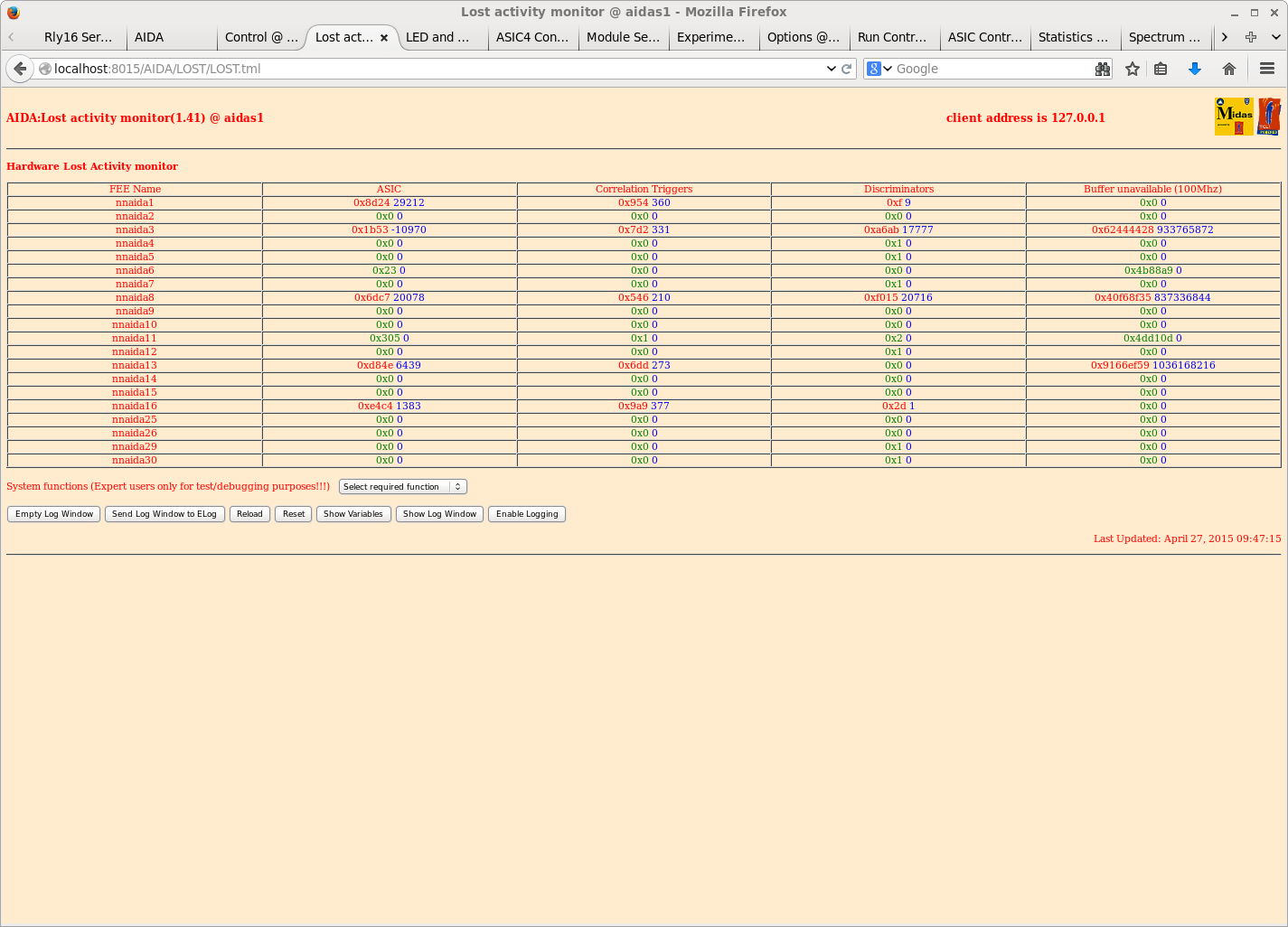Screen dimensions: 1288x927
Task: Click Send Log Window to ELog button
Action: click(165, 514)
